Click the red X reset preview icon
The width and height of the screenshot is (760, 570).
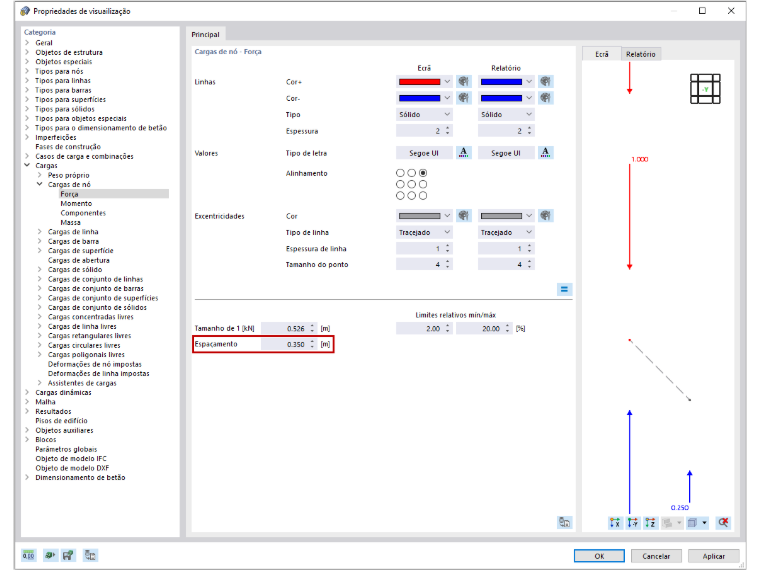point(723,522)
